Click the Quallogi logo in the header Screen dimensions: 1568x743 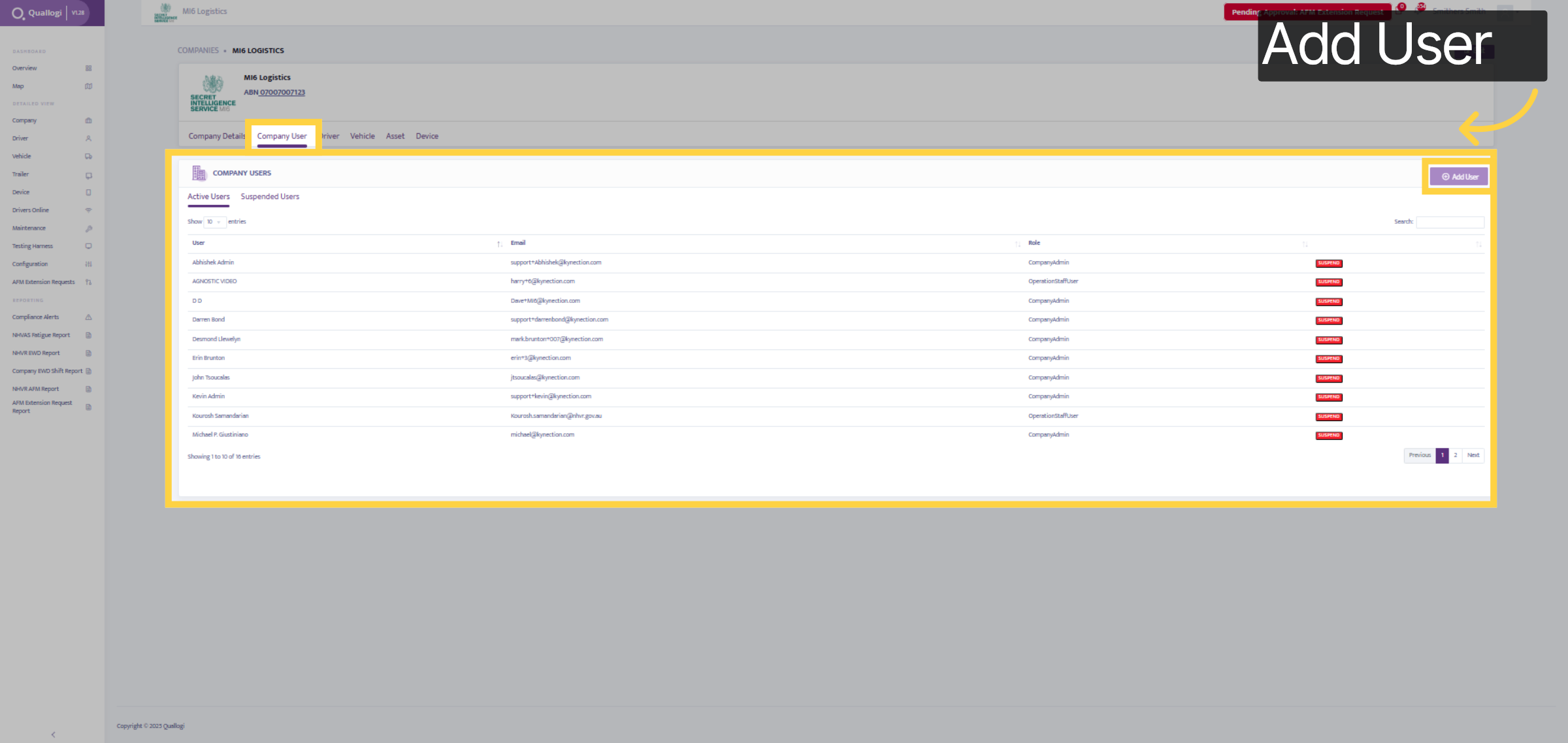click(x=37, y=13)
